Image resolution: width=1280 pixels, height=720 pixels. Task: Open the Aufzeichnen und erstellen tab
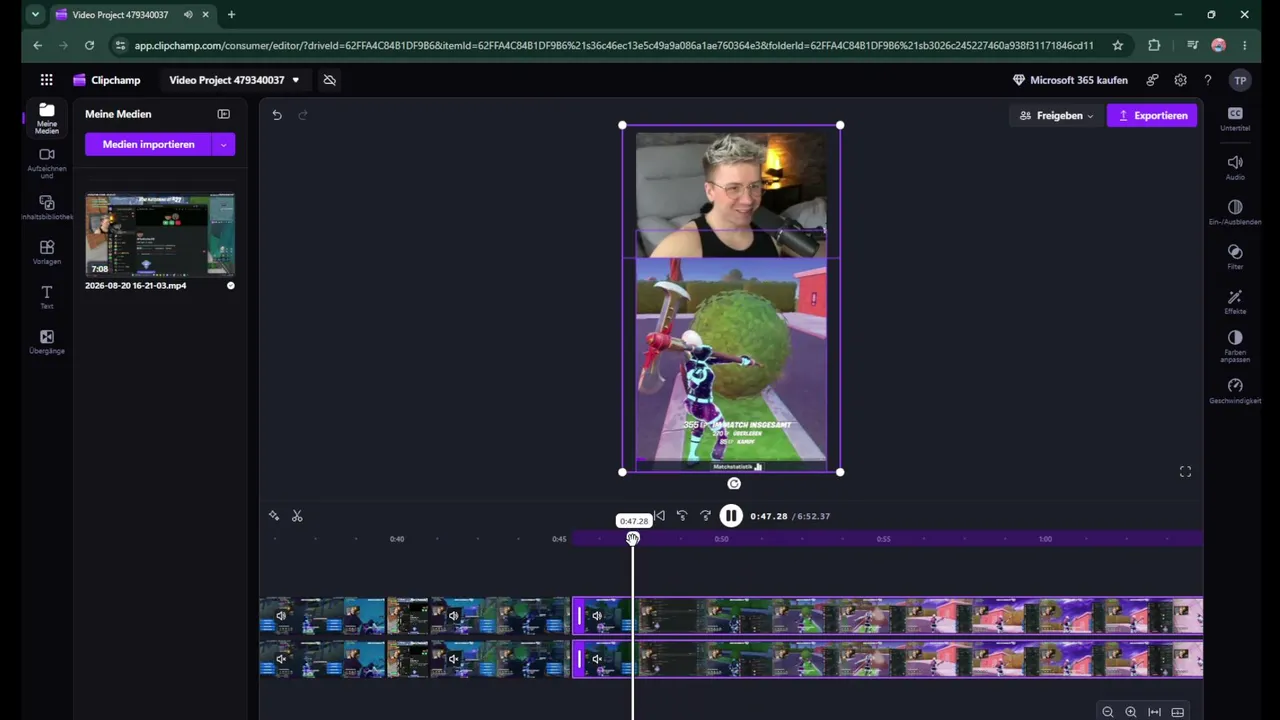point(47,163)
